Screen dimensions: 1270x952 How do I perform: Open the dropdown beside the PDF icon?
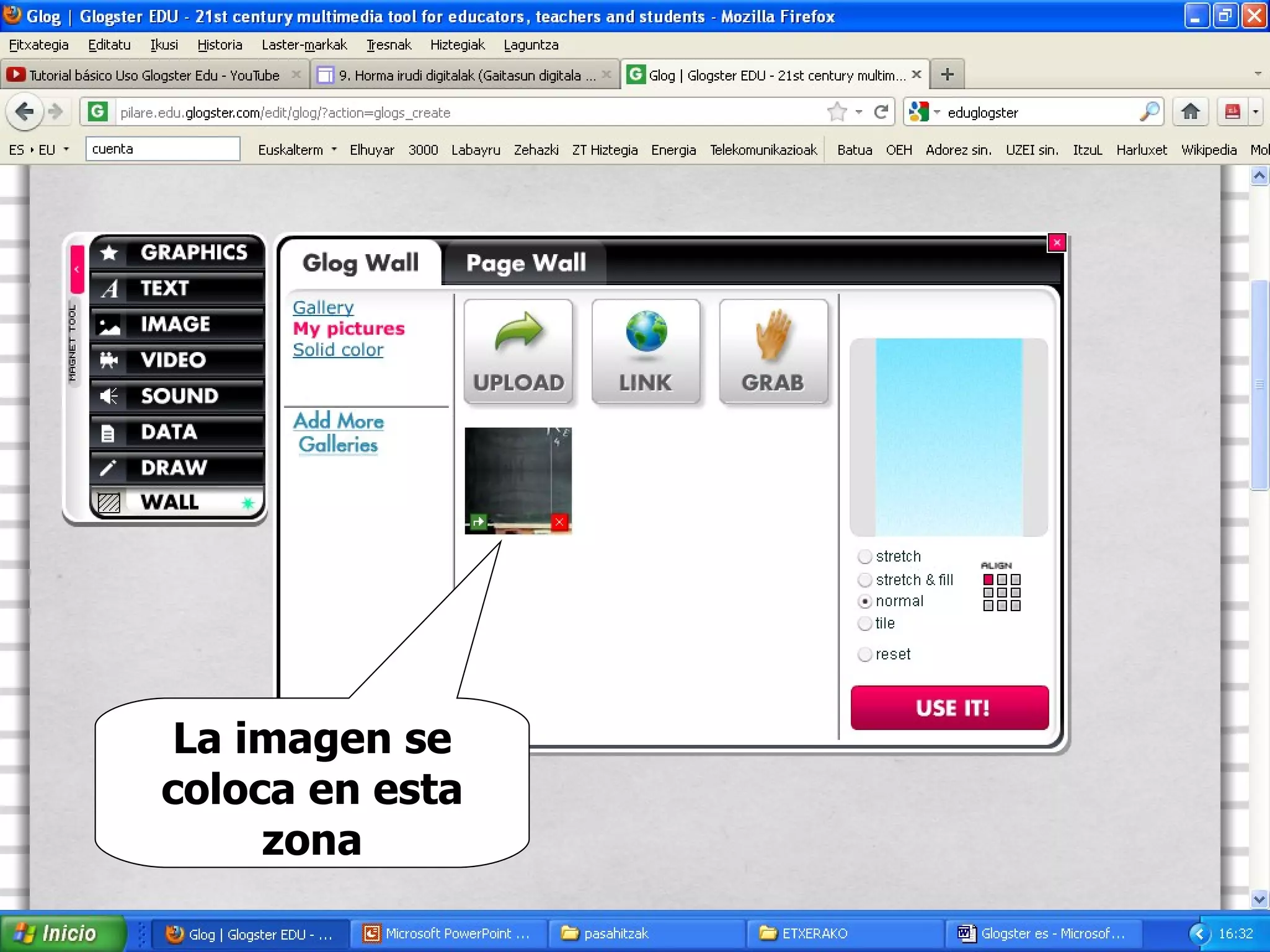[1256, 112]
